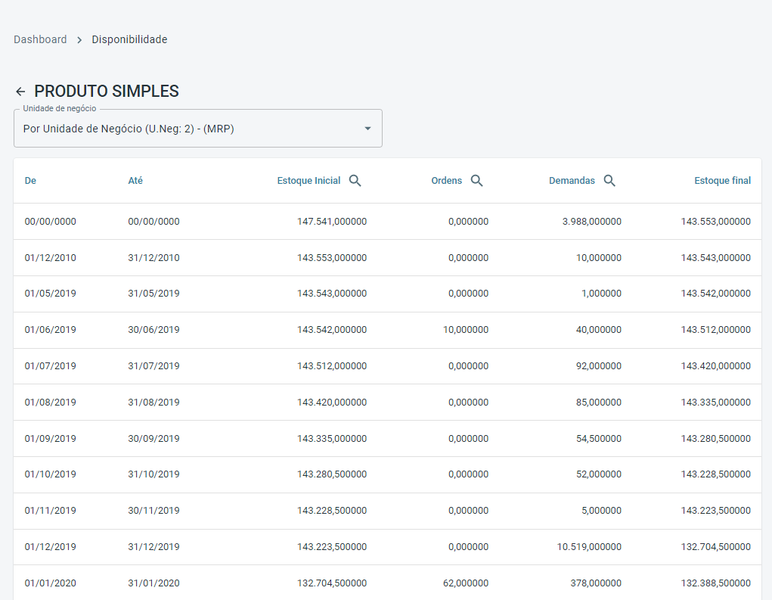Select Até date 31/12/2019
The height and width of the screenshot is (600, 772).
point(154,547)
